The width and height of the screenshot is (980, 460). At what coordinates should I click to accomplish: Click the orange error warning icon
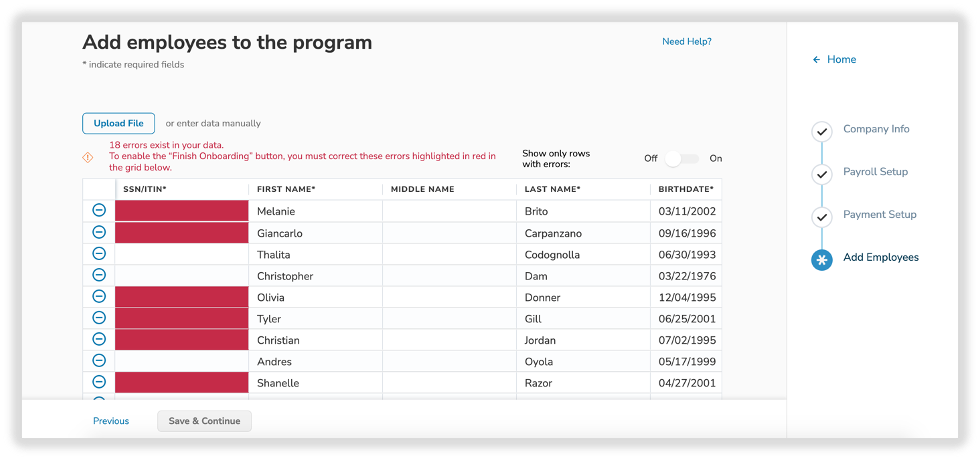pyautogui.click(x=88, y=157)
